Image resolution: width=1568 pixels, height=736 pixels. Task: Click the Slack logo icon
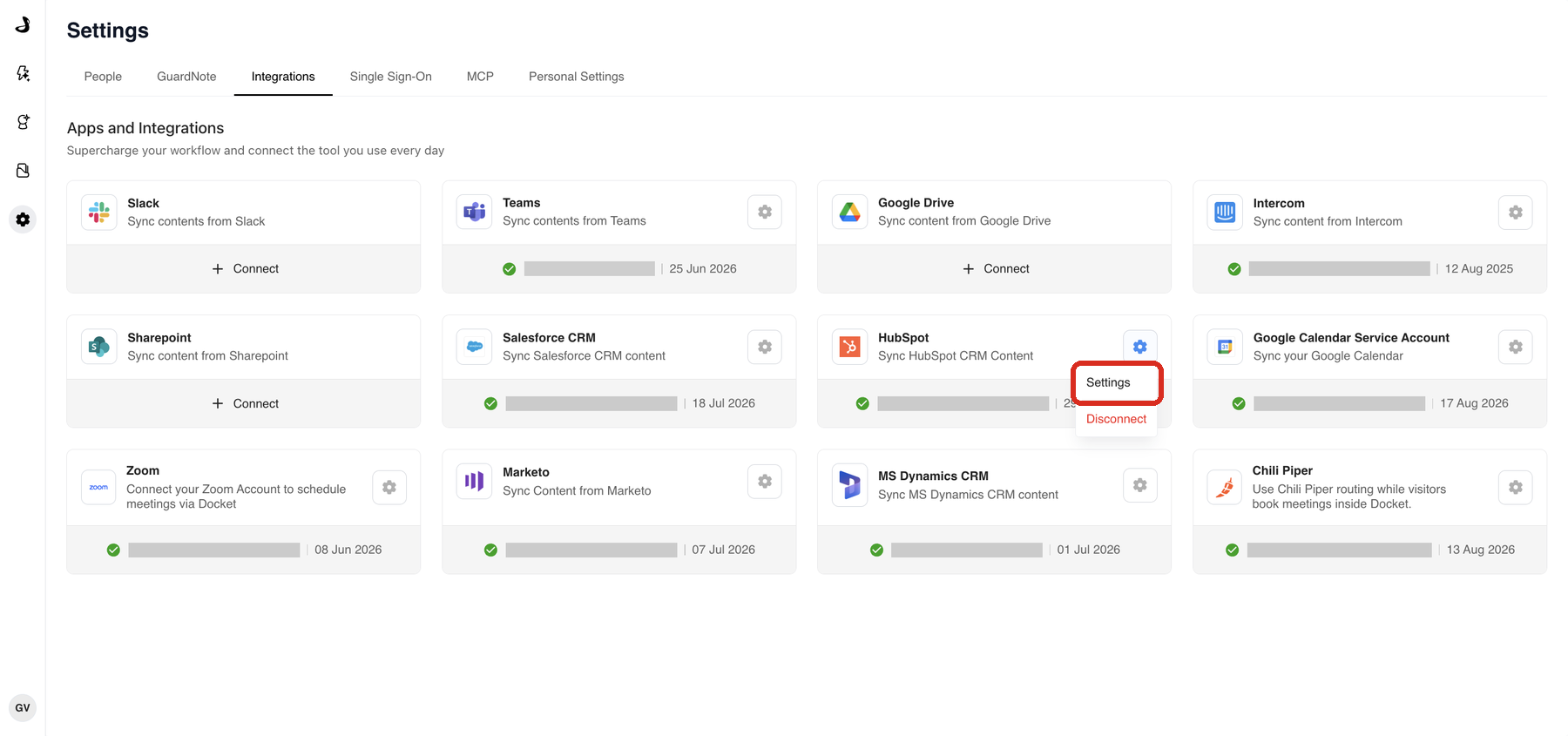99,213
